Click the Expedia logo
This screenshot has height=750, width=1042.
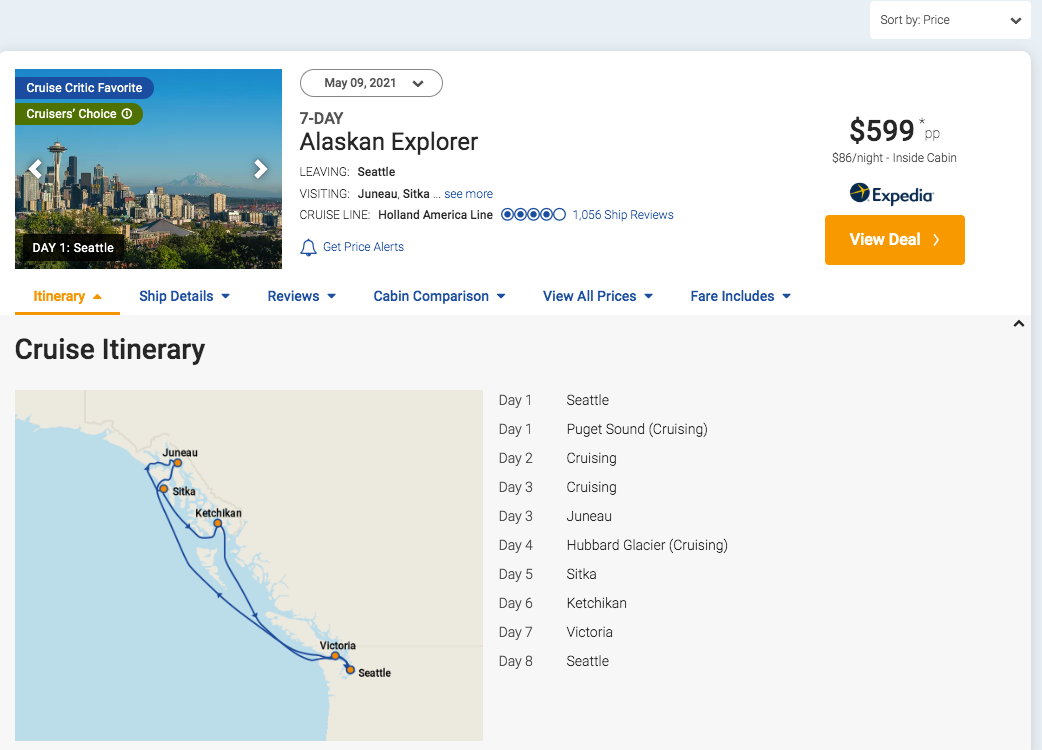pyautogui.click(x=892, y=194)
